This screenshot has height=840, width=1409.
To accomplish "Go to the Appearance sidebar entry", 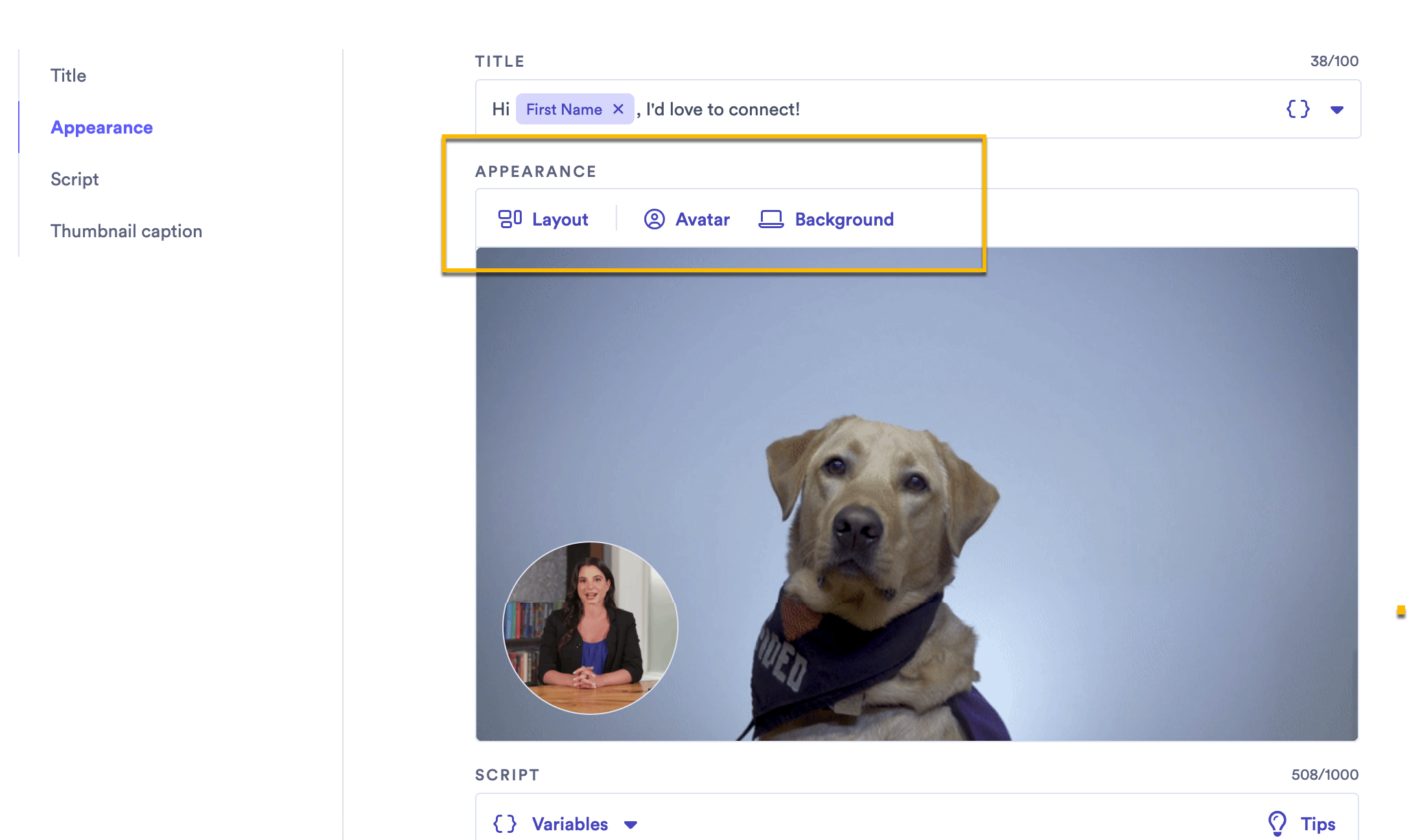I will coord(102,127).
